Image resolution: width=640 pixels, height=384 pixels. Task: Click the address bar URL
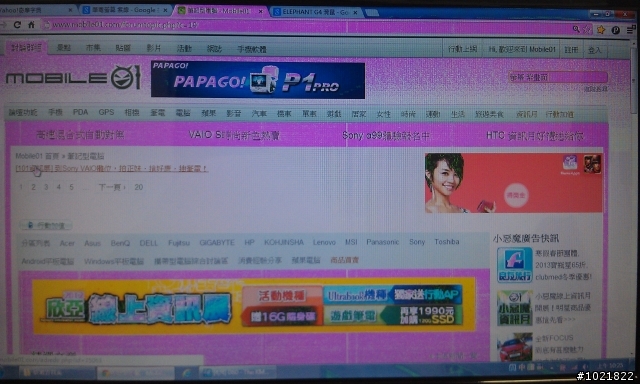pyautogui.click(x=124, y=25)
